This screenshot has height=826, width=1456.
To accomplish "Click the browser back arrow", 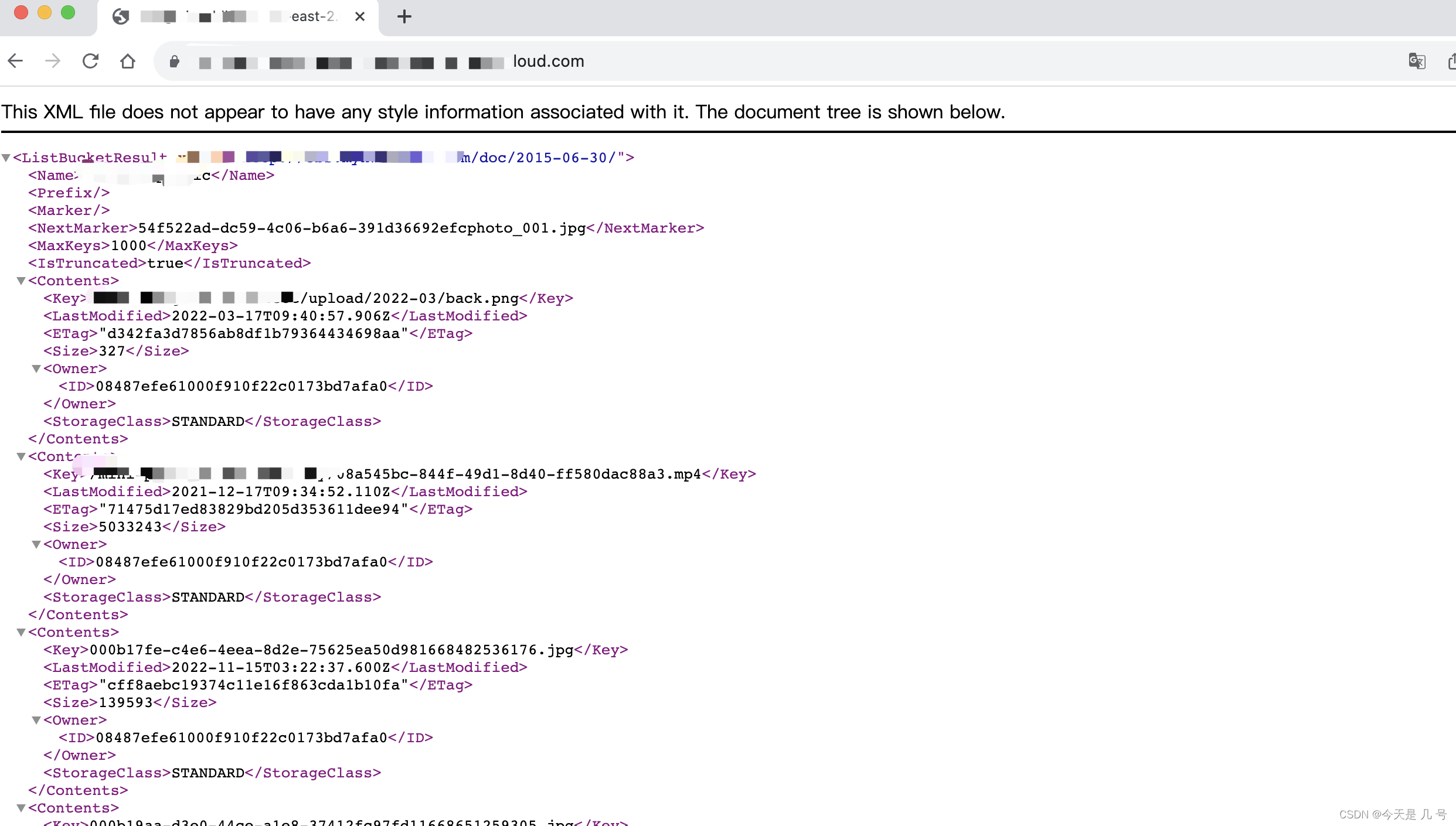I will [x=16, y=61].
